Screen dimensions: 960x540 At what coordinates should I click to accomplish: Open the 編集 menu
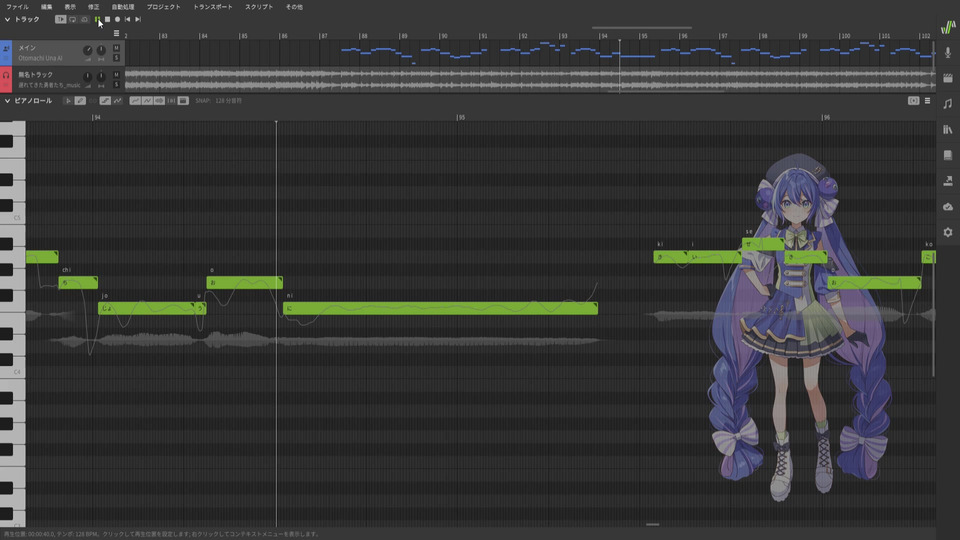click(x=47, y=7)
